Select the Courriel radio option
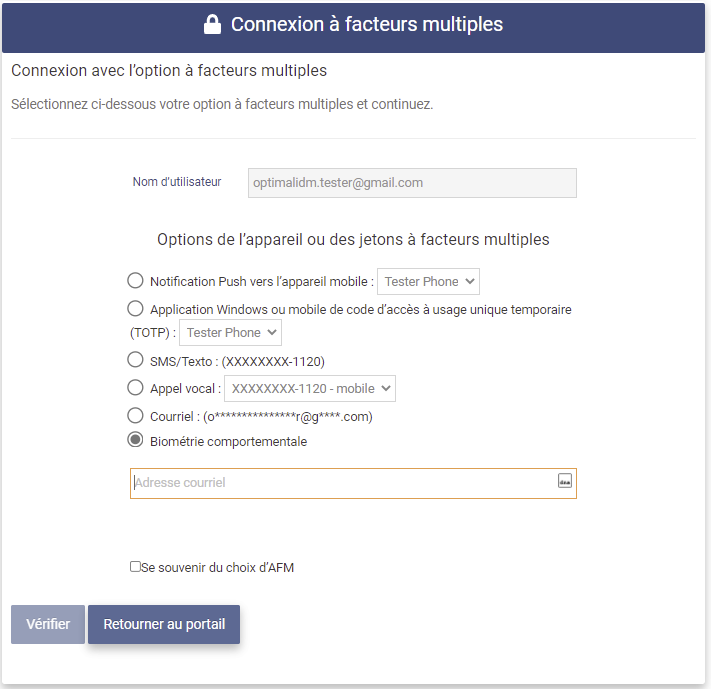Image resolution: width=711 pixels, height=689 pixels. pyautogui.click(x=135, y=415)
